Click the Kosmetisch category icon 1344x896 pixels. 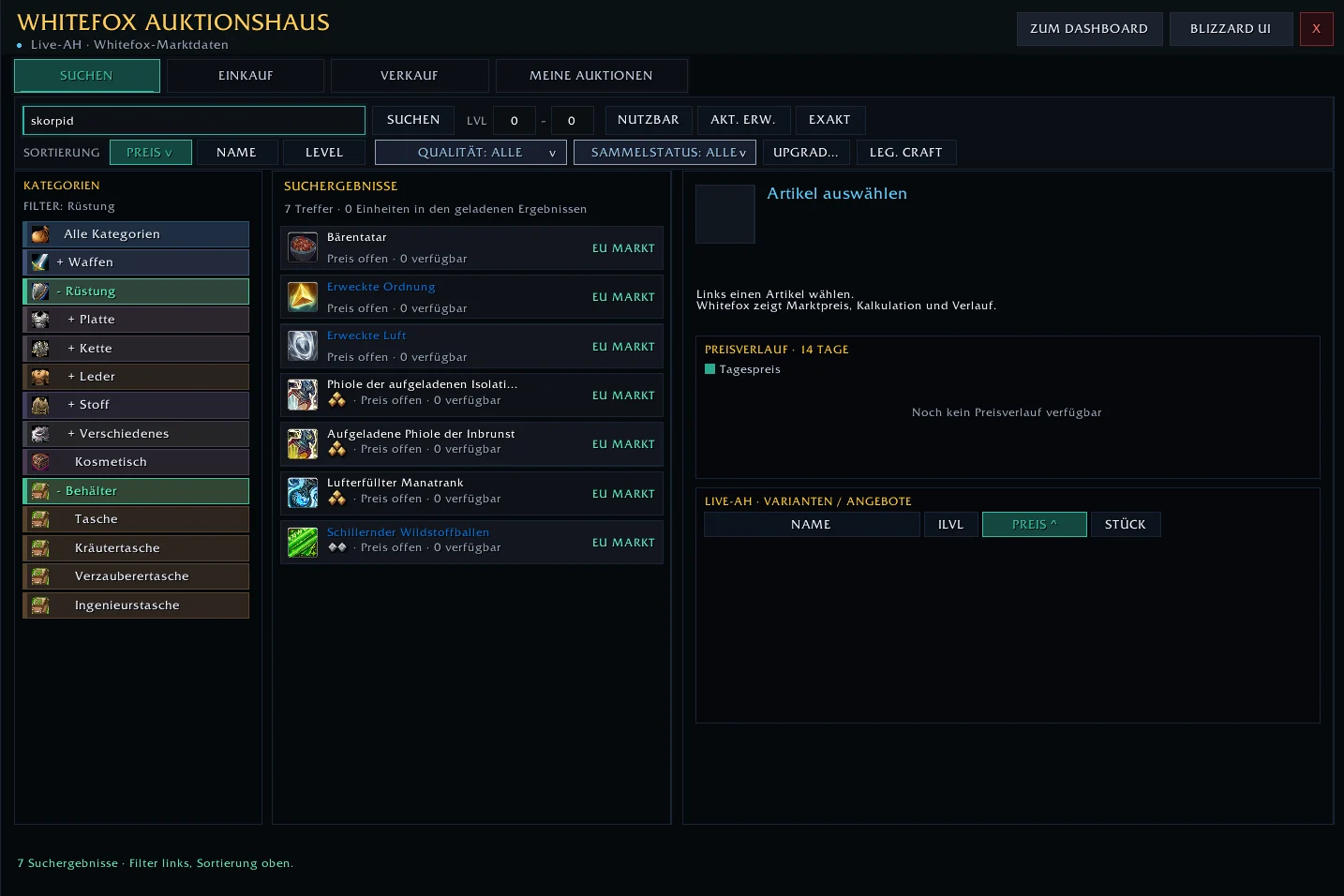coord(40,462)
